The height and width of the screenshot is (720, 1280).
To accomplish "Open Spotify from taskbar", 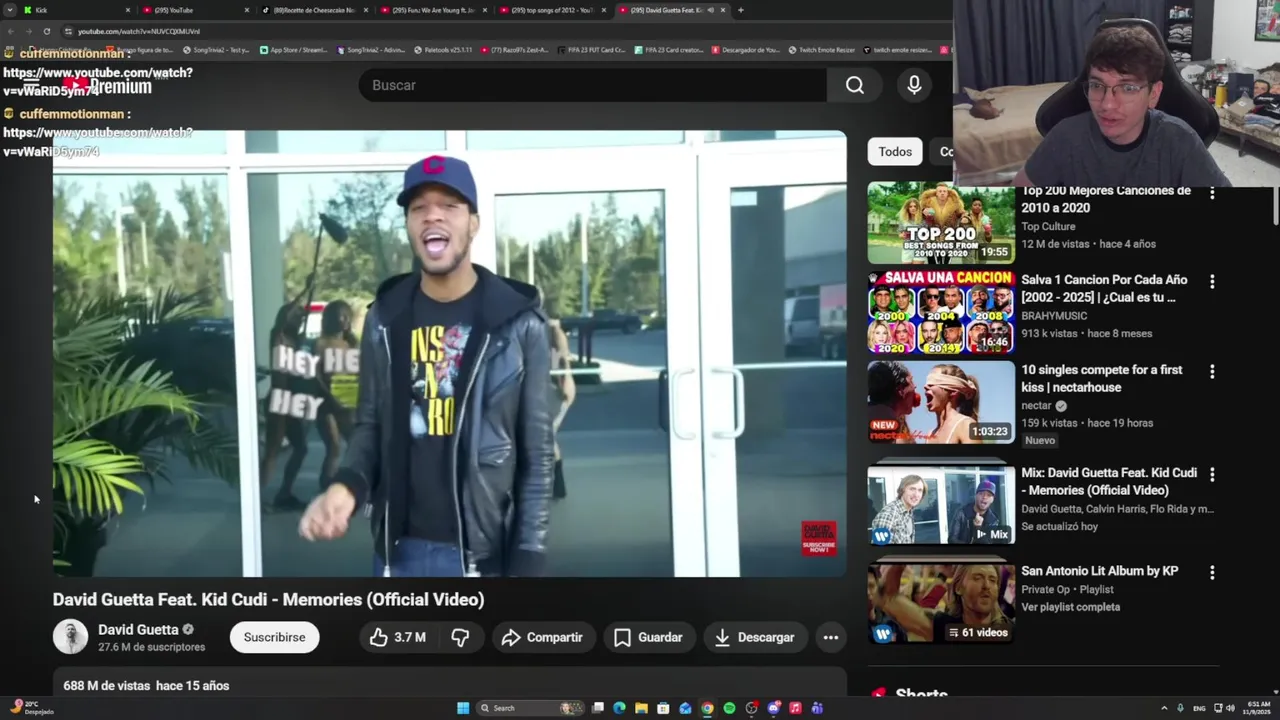I will point(729,708).
